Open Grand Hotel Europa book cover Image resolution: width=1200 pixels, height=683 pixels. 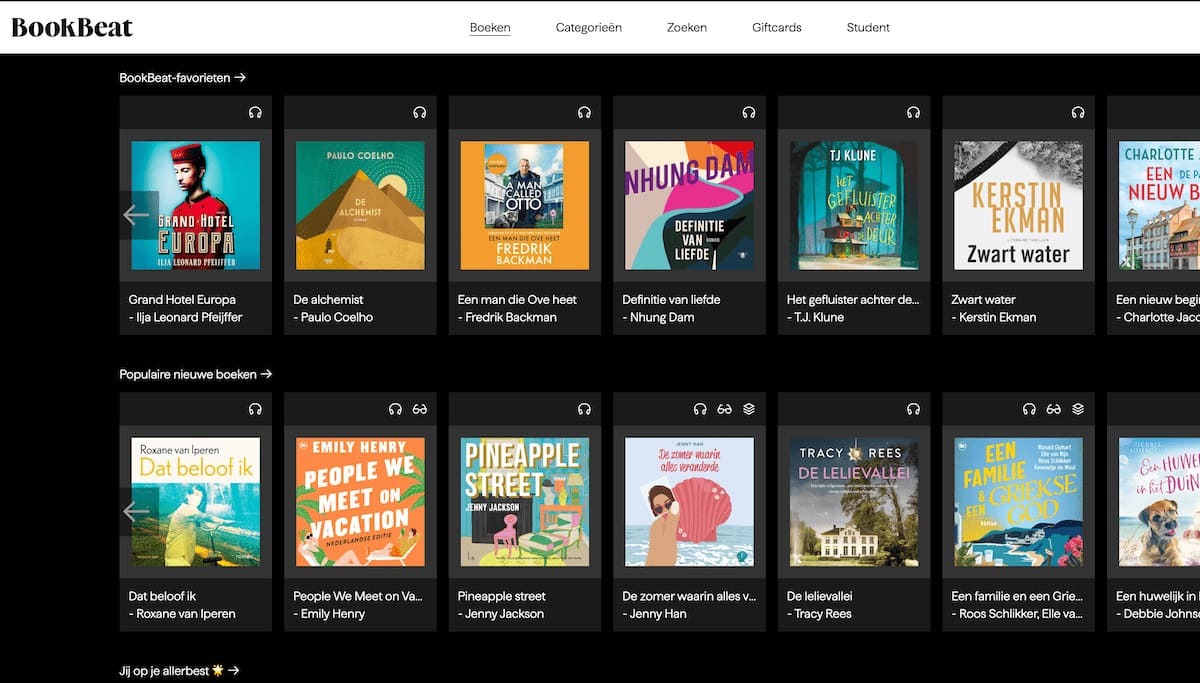(x=196, y=205)
